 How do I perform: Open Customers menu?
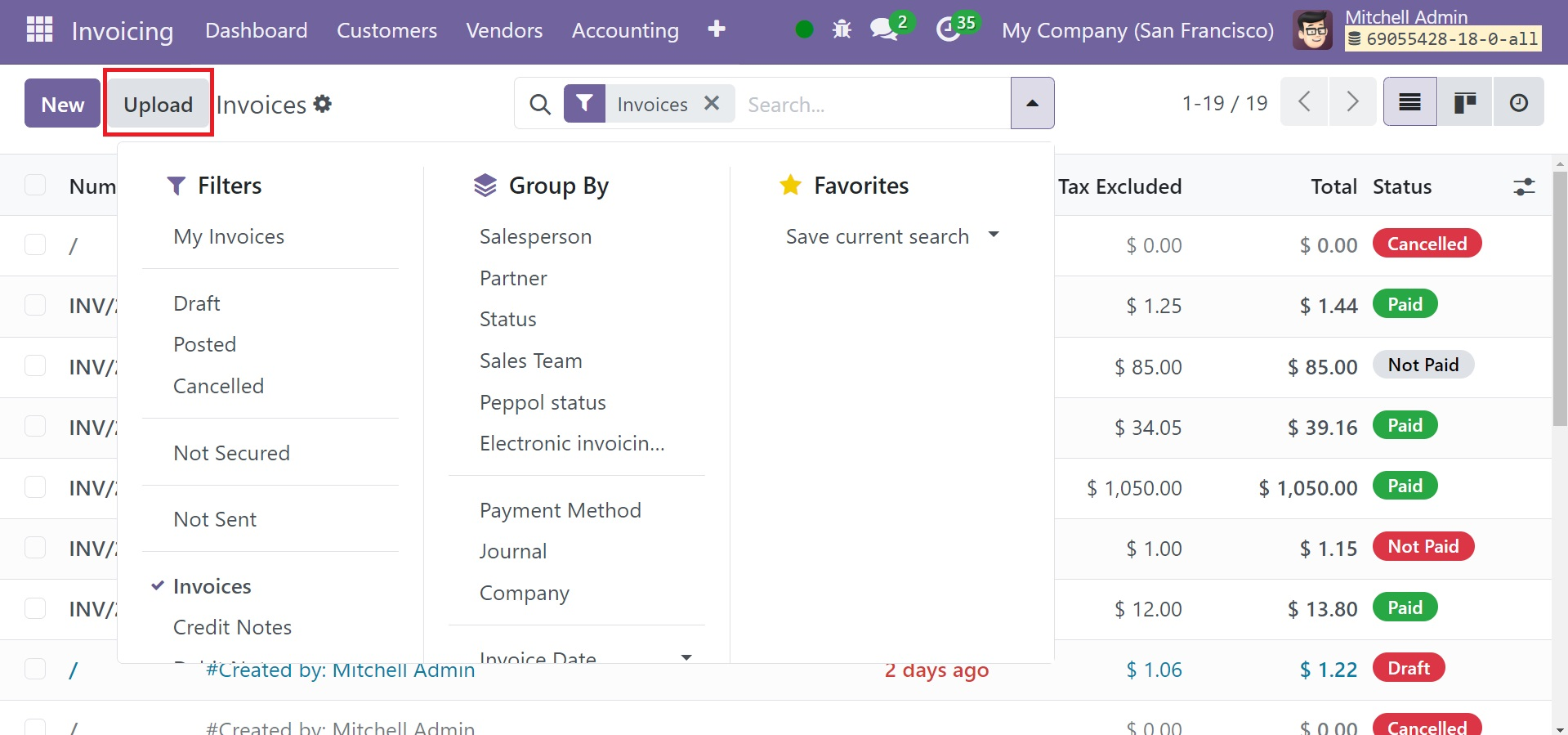[x=386, y=30]
